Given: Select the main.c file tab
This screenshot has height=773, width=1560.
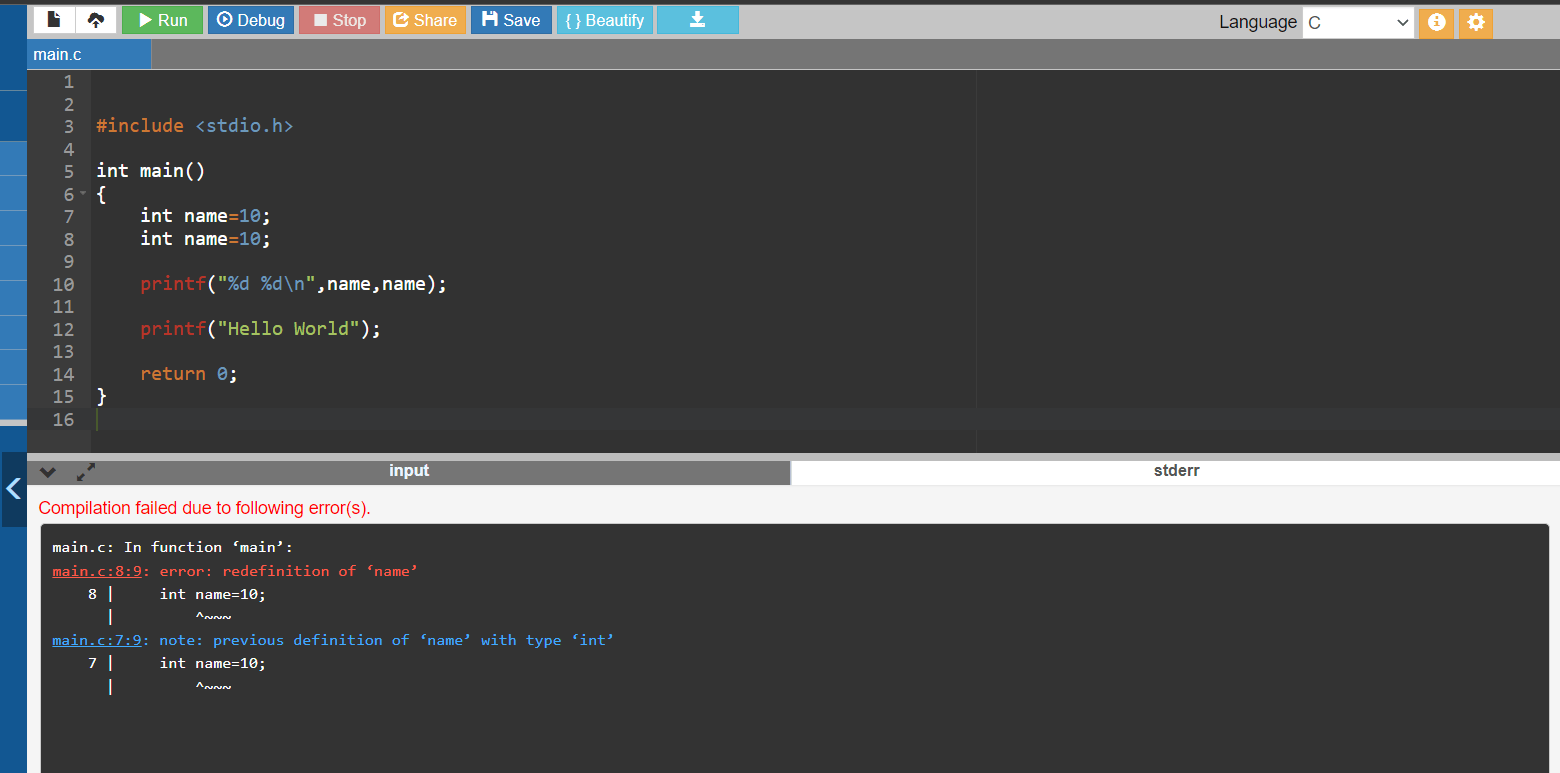Looking at the screenshot, I should click(89, 54).
